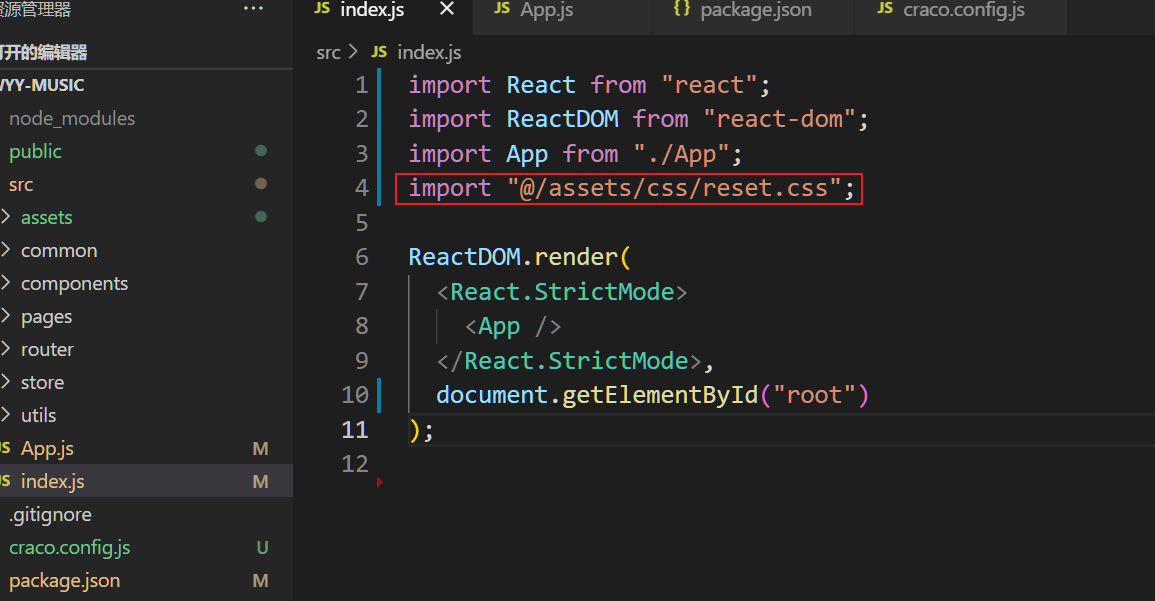Expand the common folder
The width and height of the screenshot is (1155, 601).
(x=59, y=250)
